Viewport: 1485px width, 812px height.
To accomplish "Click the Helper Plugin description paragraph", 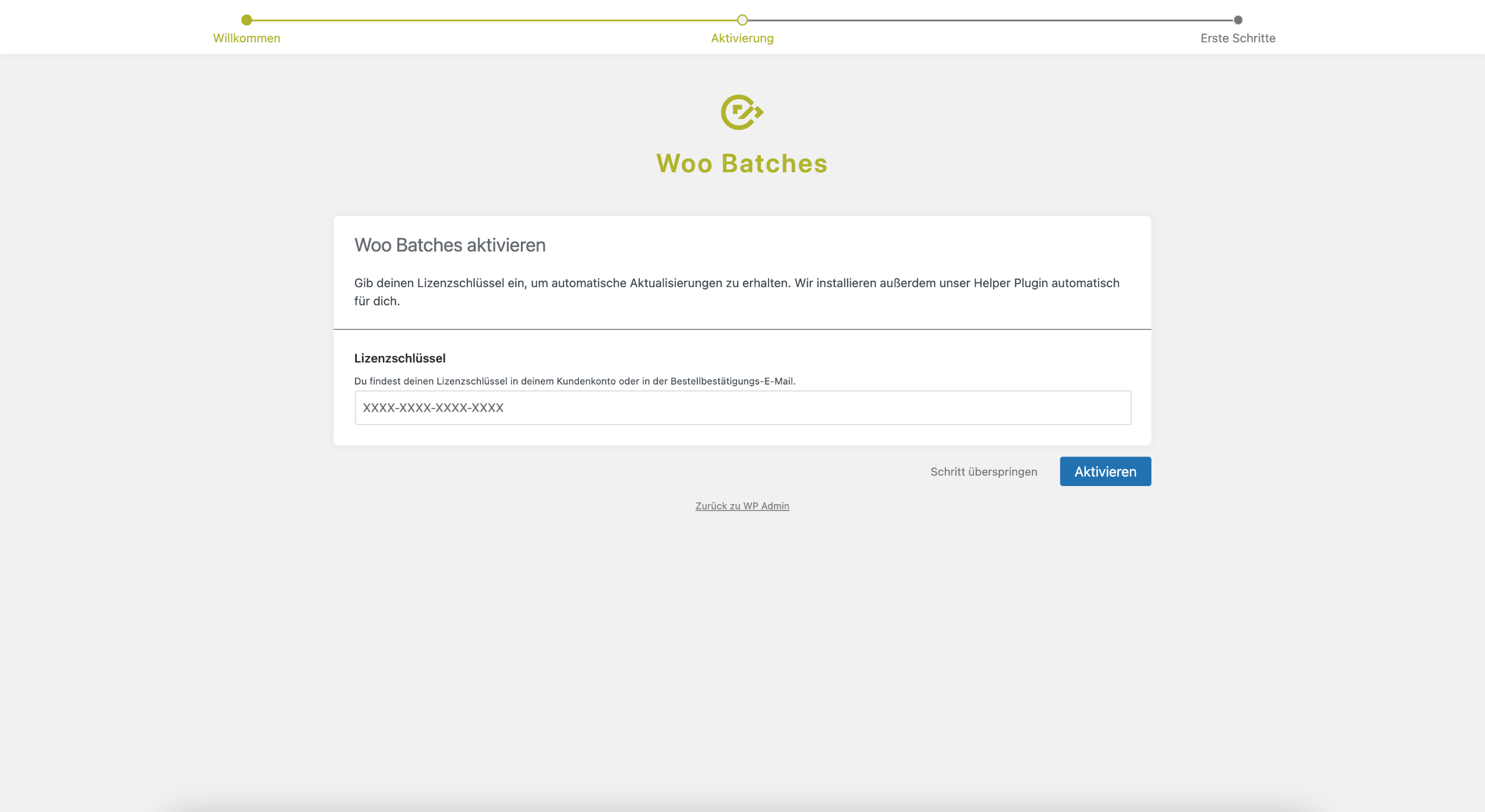I will 737,292.
